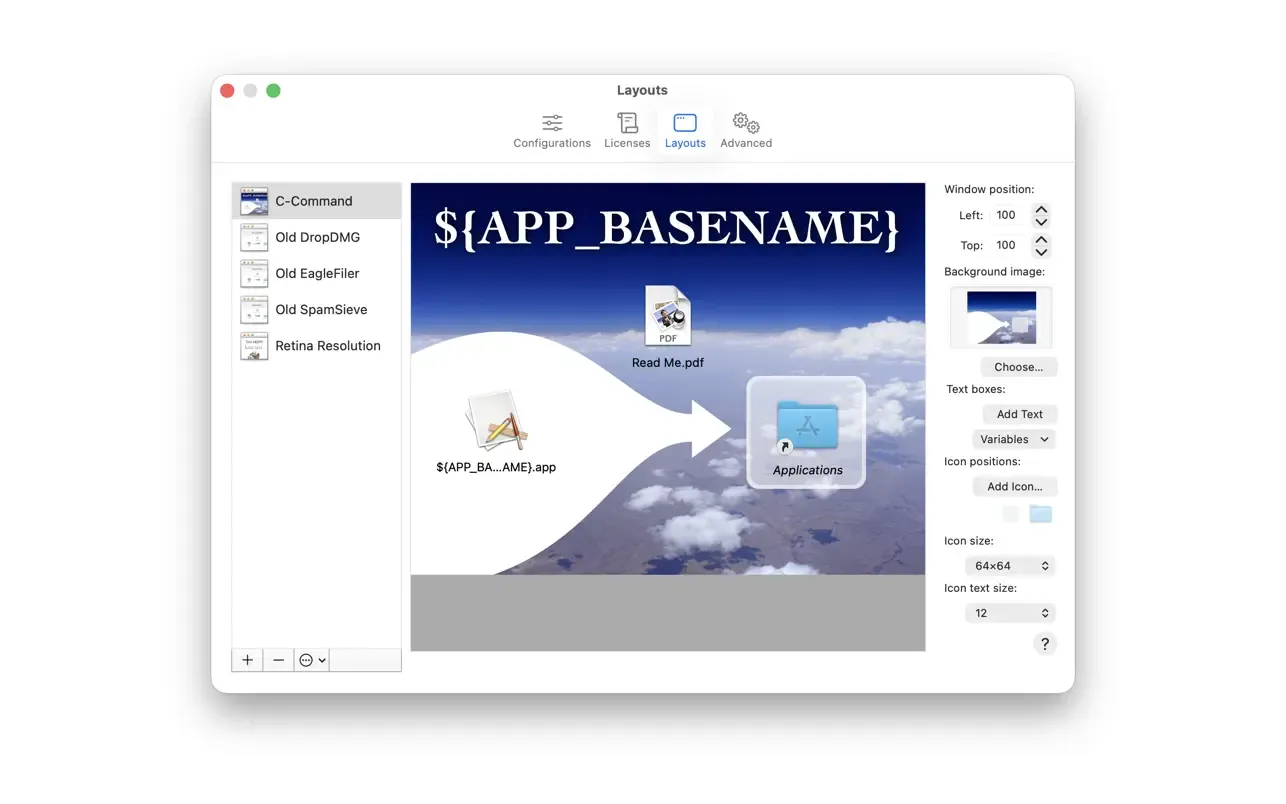Expand the Variables dropdown
The image size is (1286, 804).
click(1013, 439)
